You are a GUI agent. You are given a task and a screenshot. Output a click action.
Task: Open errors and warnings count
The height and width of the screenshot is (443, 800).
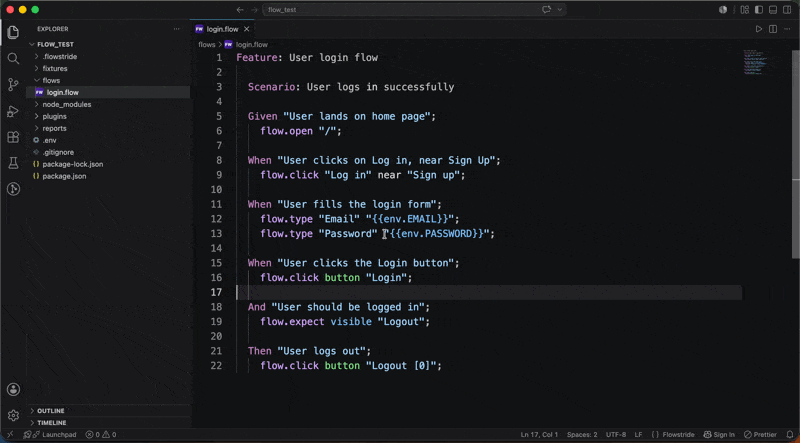(x=101, y=435)
